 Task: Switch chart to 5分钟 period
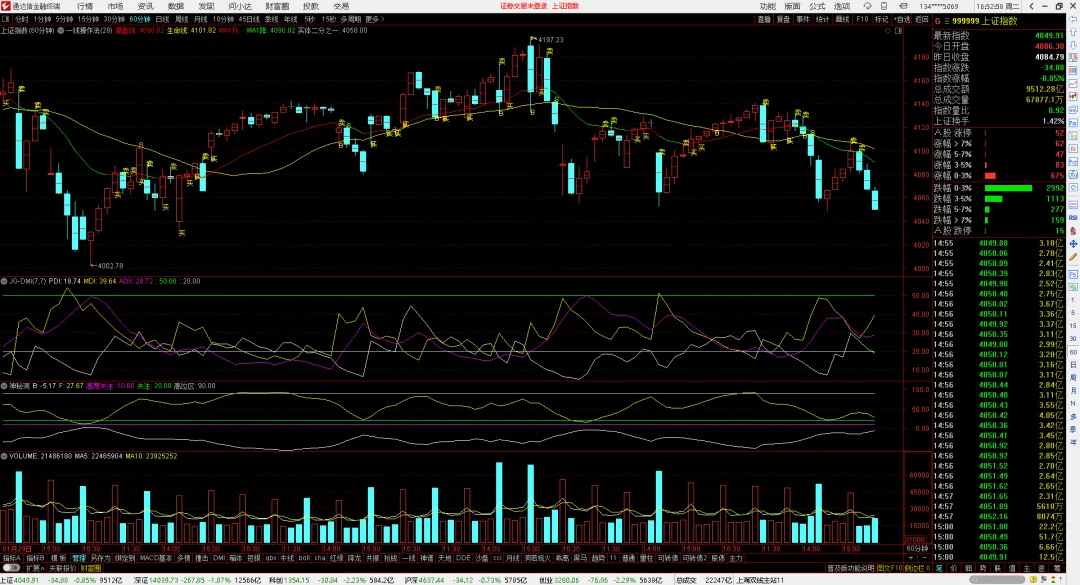pyautogui.click(x=64, y=19)
